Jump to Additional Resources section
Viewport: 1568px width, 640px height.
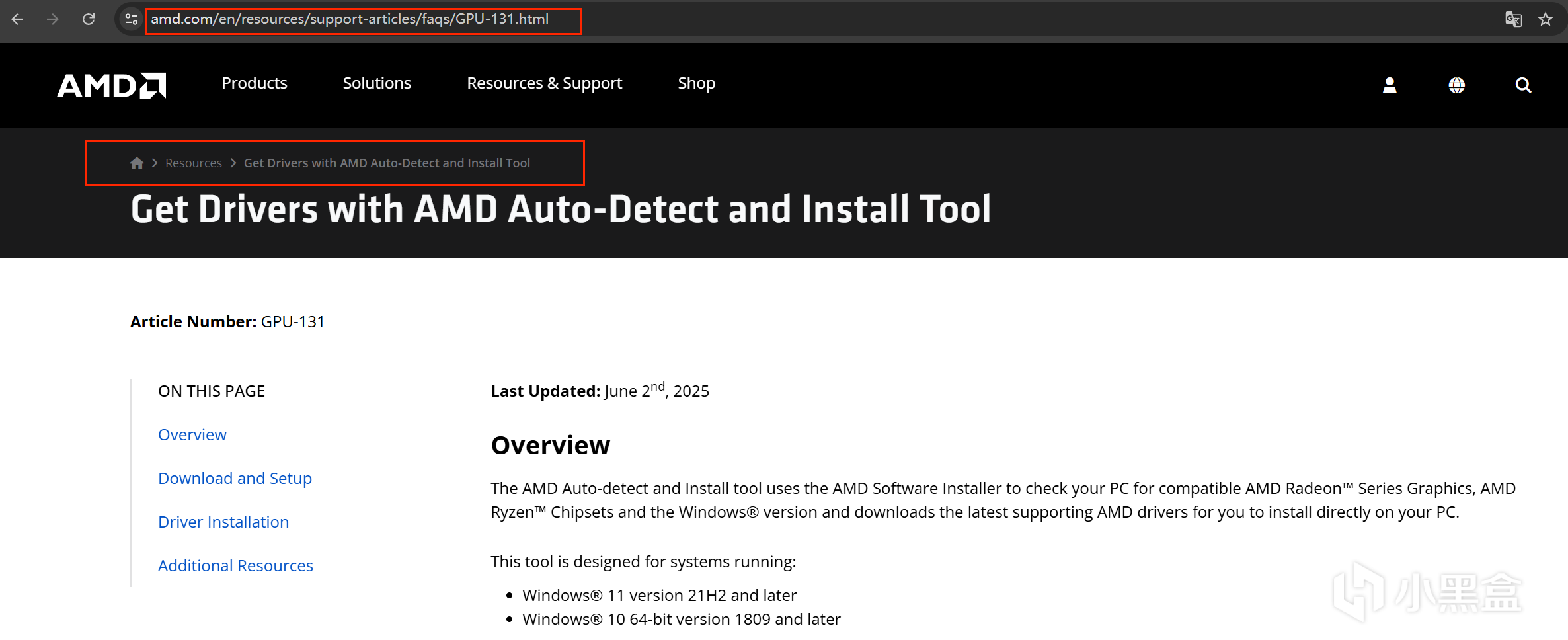coord(235,565)
